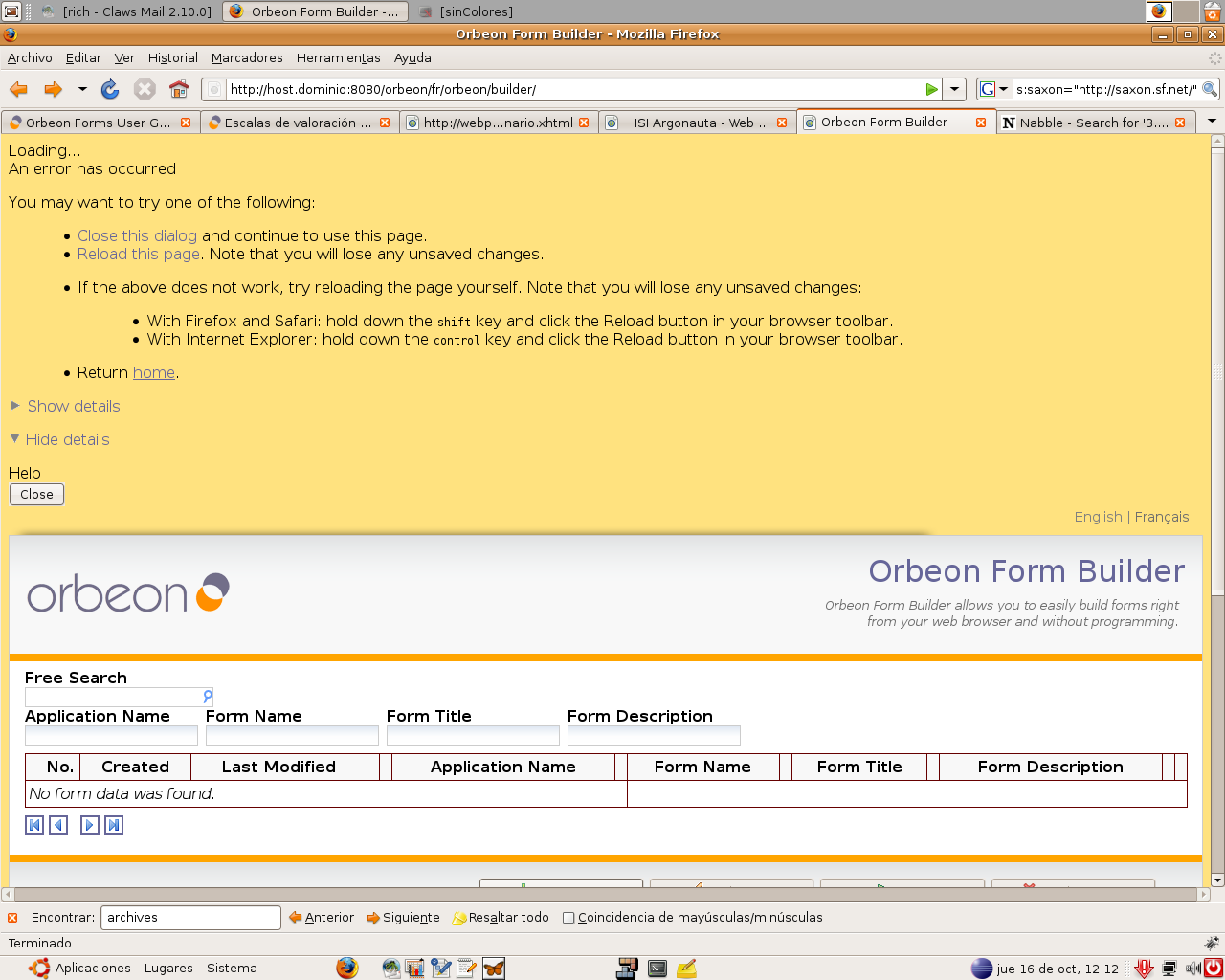Click the browser Back arrow button

click(18, 89)
